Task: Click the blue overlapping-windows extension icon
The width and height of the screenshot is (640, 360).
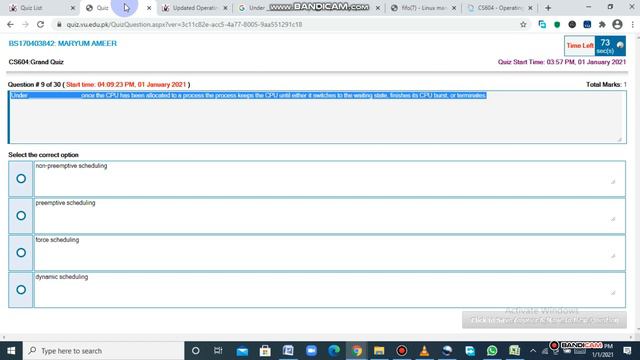Action: (x=542, y=24)
